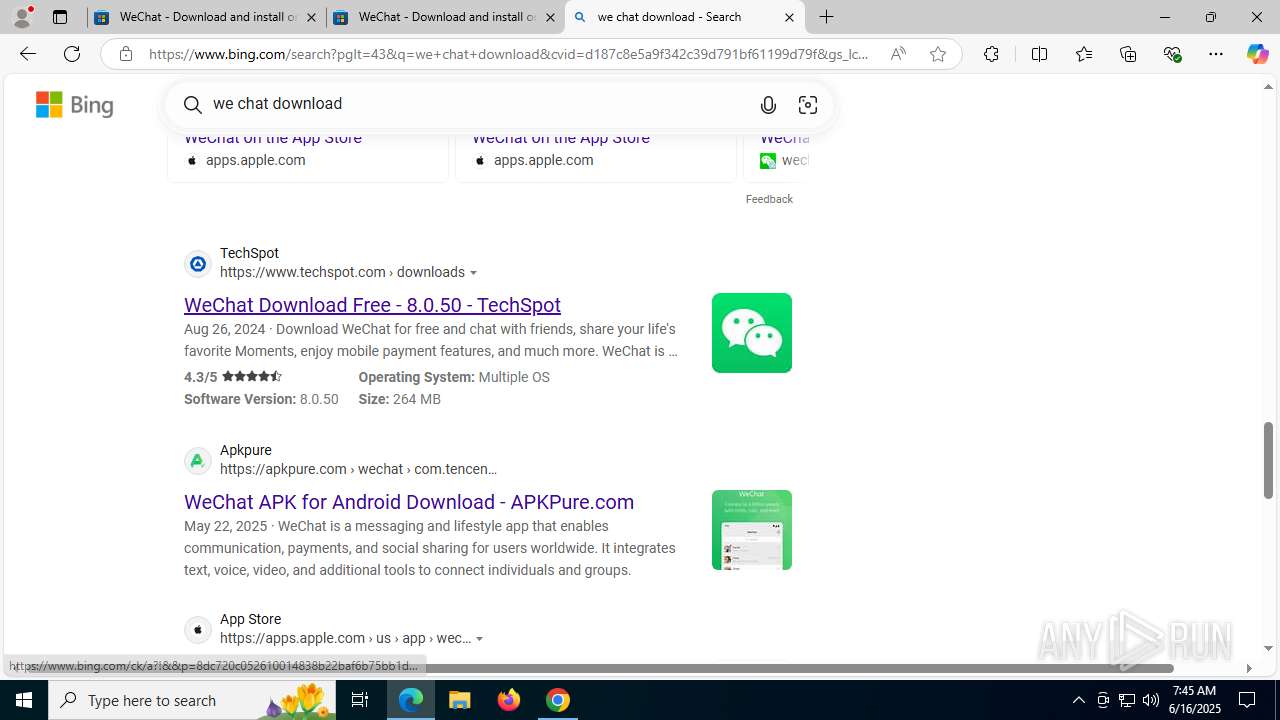Click the apps.apple.com us app URL

pyautogui.click(x=345, y=638)
